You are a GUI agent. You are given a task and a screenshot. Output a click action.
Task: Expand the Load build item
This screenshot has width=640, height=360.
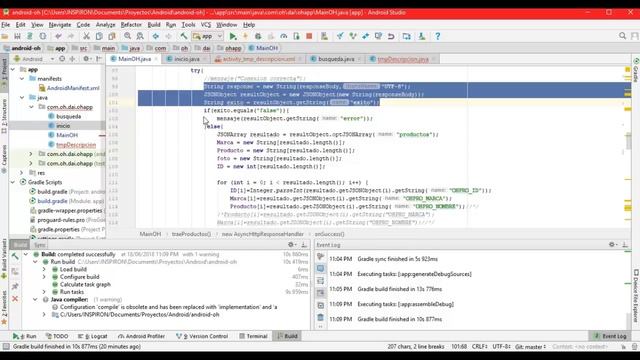(44, 269)
